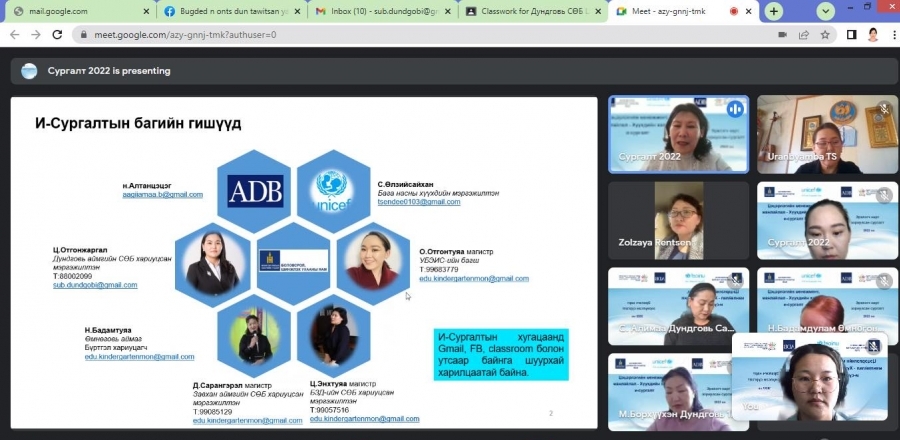Viewport: 900px width, 440px height.
Task: Share this page using the share icon
Action: (804, 34)
